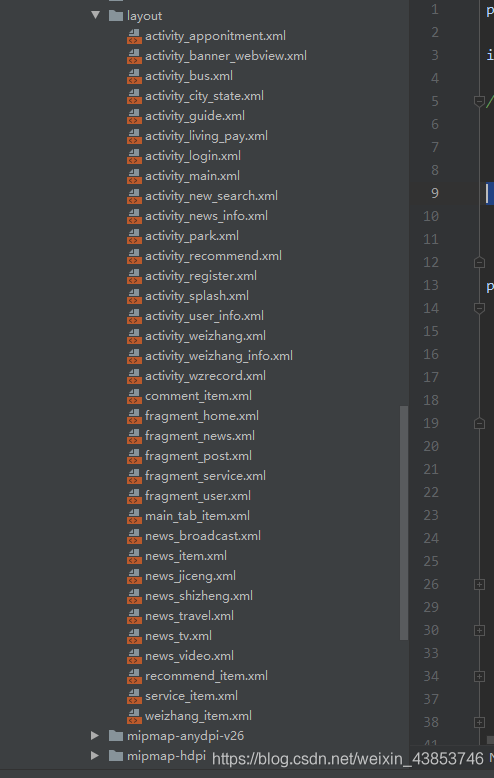Image resolution: width=494 pixels, height=778 pixels.
Task: Expand folded code at editor line 34
Action: pos(479,676)
